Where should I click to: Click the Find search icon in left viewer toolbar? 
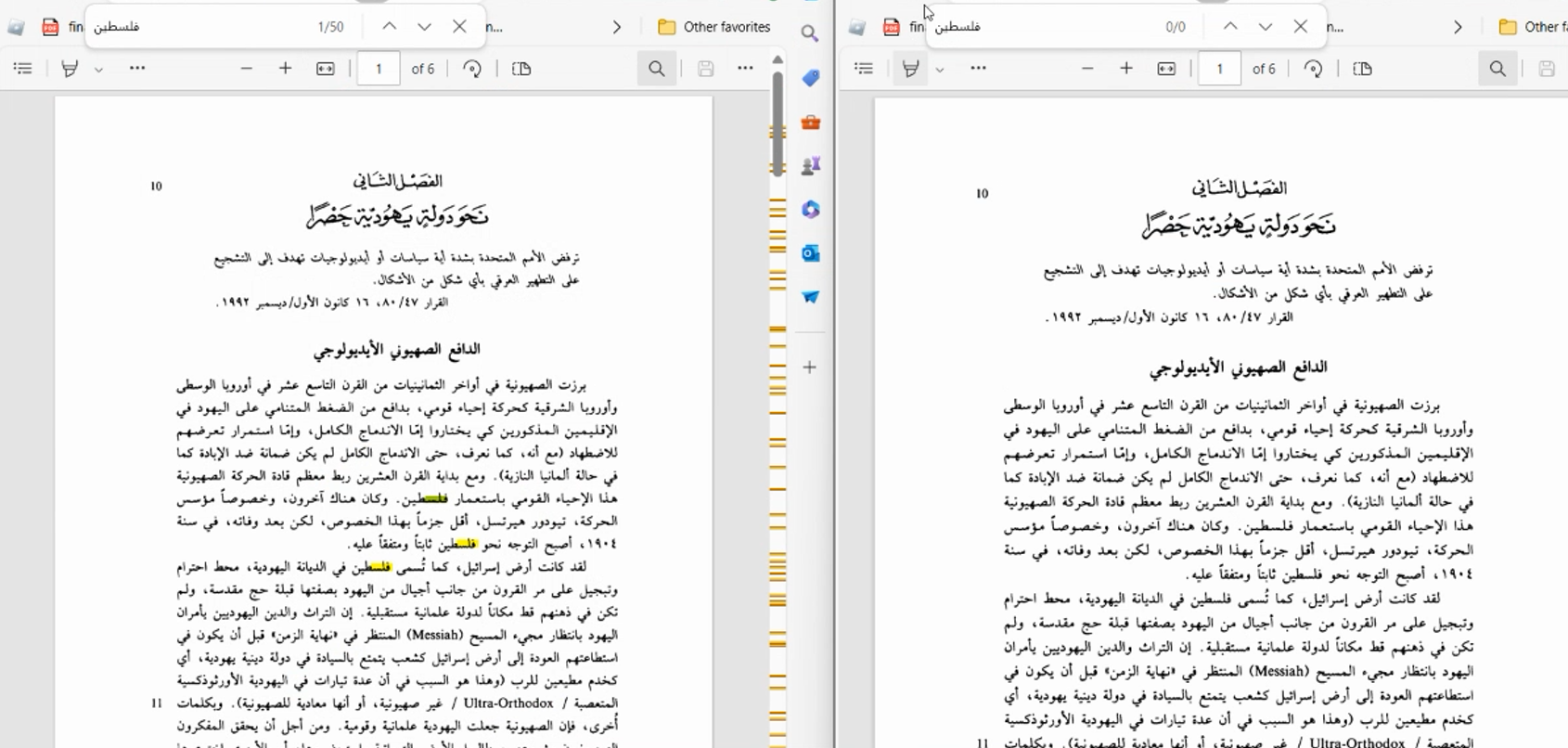point(657,69)
